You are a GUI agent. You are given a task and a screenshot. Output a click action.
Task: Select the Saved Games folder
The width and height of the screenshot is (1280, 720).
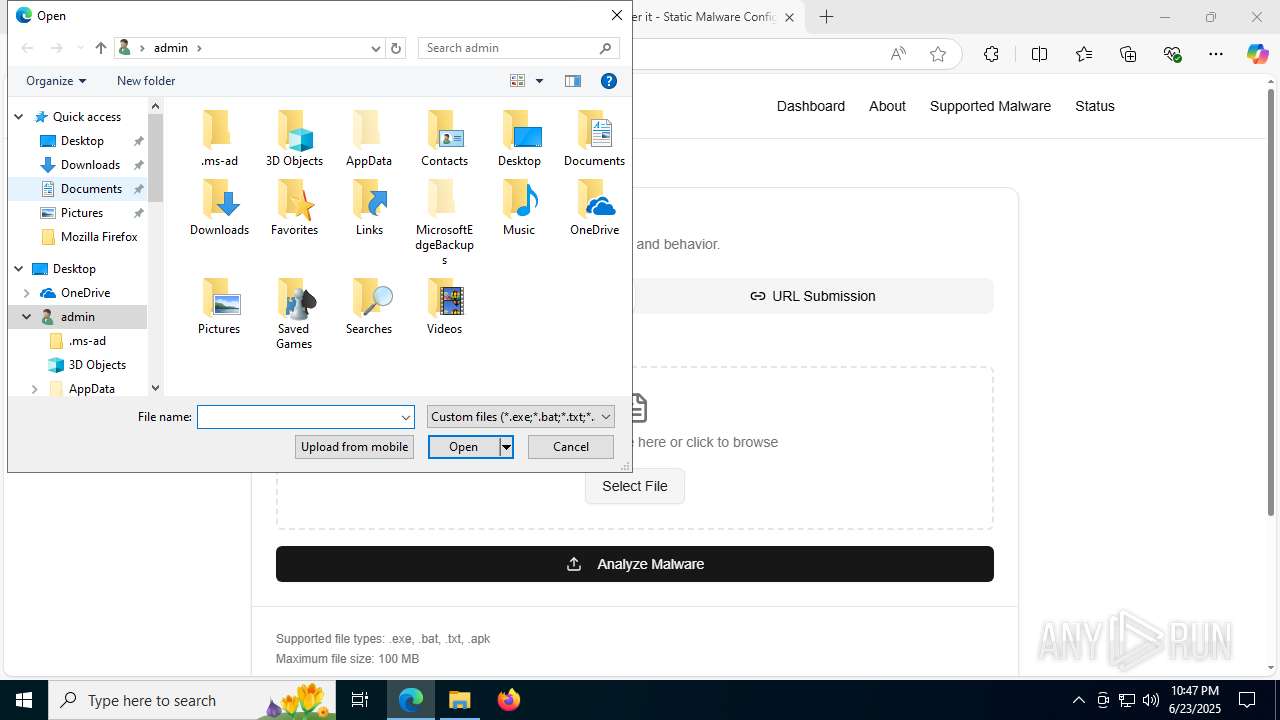(294, 314)
